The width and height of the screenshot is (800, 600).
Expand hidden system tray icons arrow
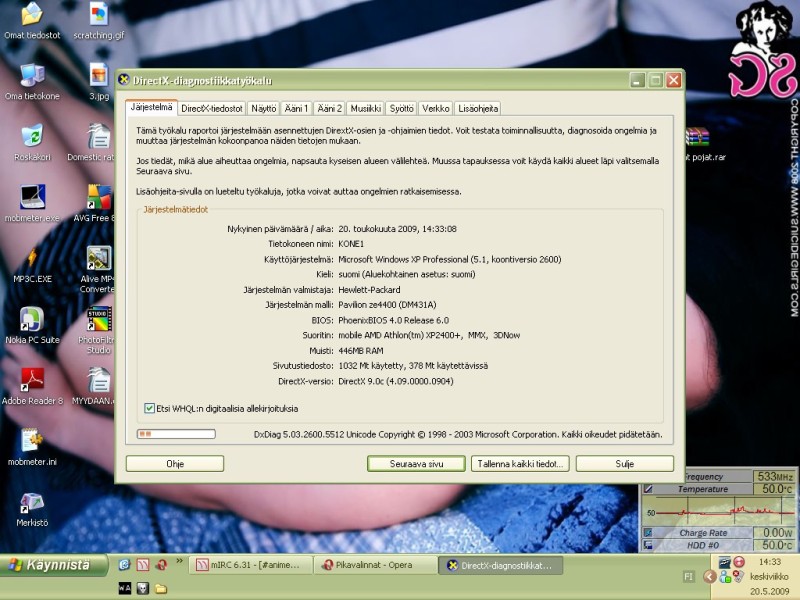709,577
